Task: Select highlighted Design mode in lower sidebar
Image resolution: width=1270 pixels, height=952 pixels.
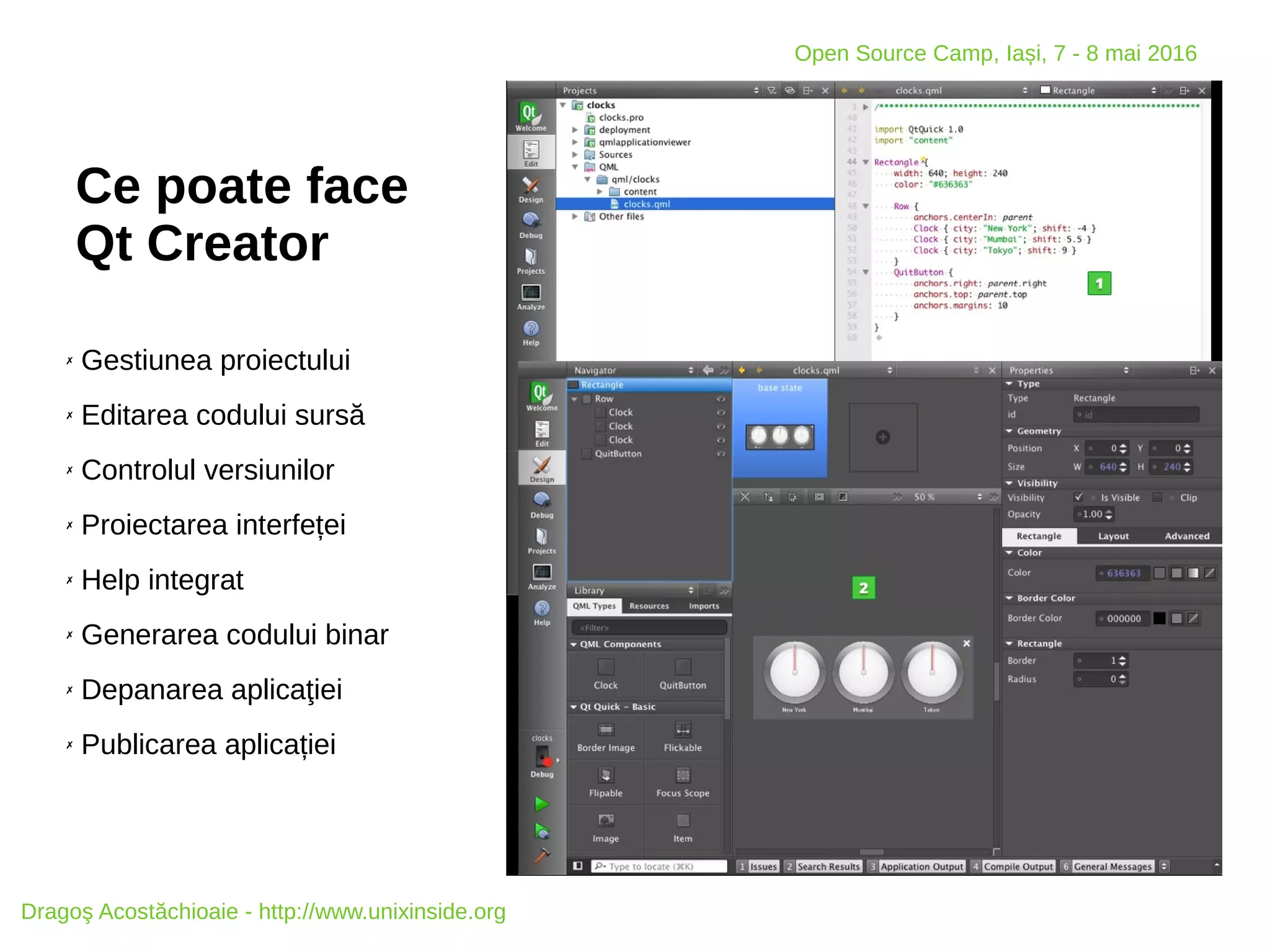Action: click(542, 468)
